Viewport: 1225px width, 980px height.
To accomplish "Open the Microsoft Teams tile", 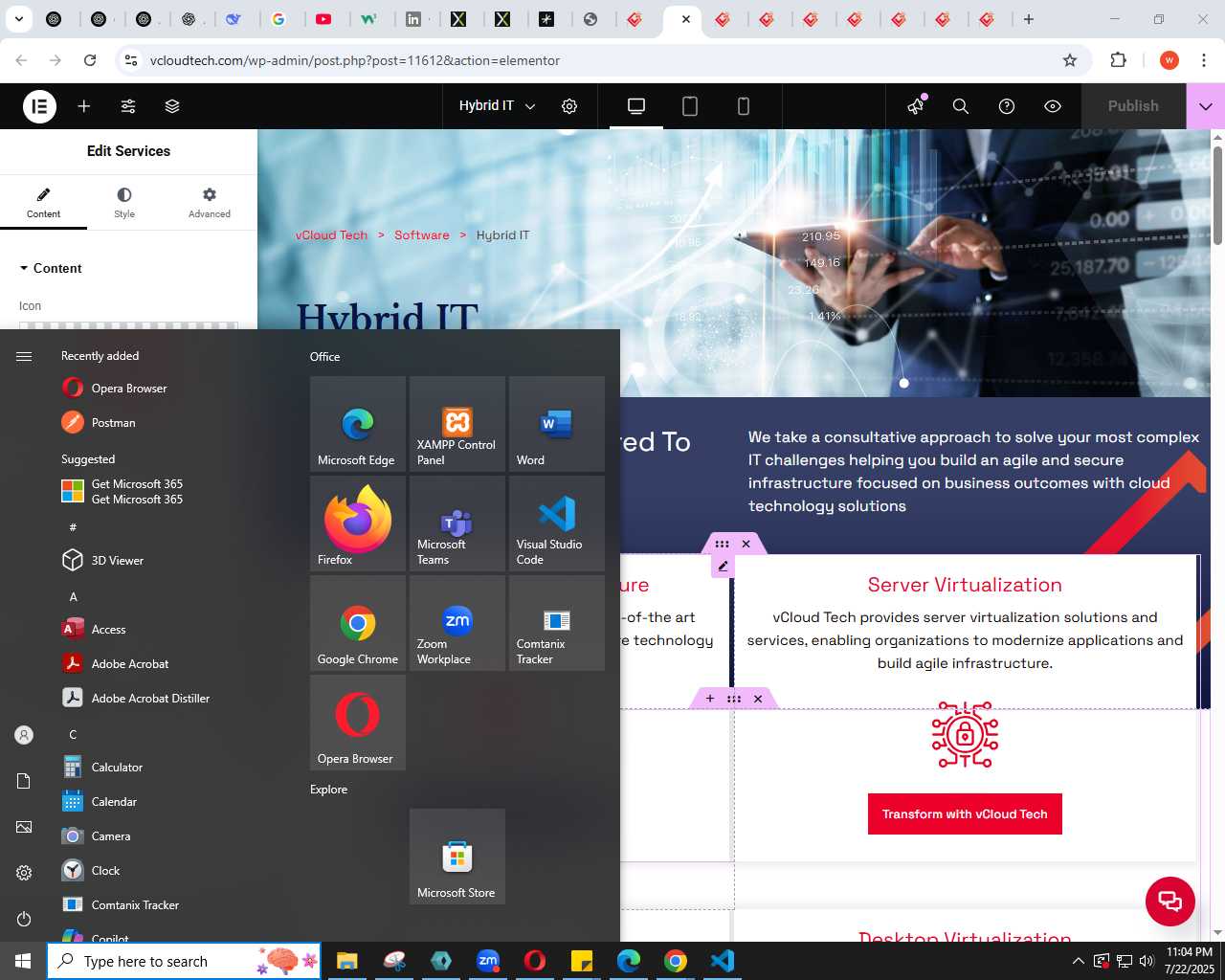I will click(457, 523).
